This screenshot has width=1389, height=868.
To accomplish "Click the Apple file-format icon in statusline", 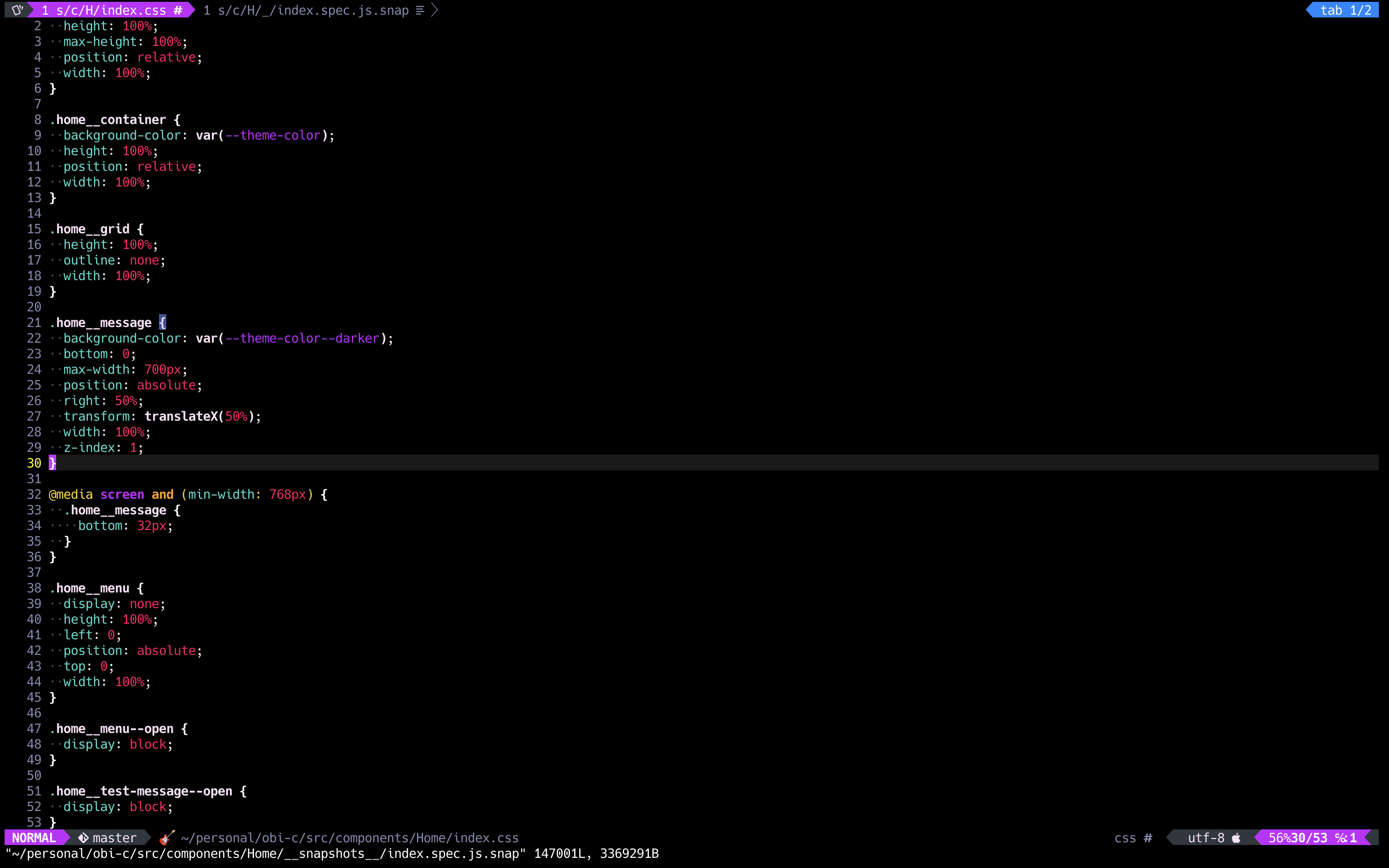I will coord(1237,838).
